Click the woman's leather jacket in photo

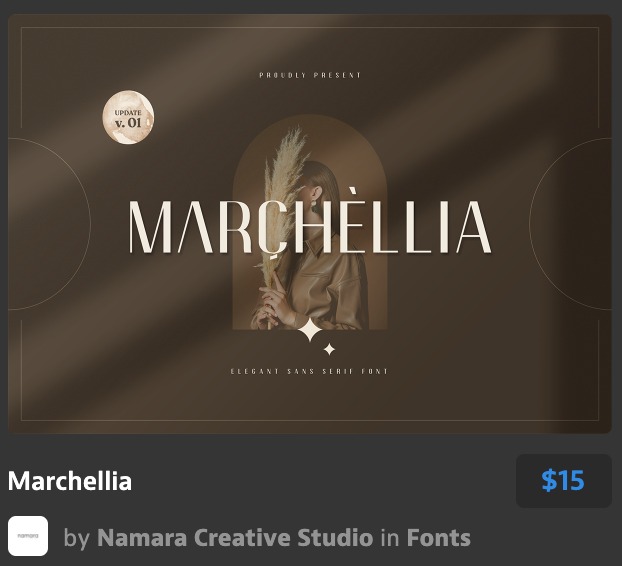[x=325, y=286]
